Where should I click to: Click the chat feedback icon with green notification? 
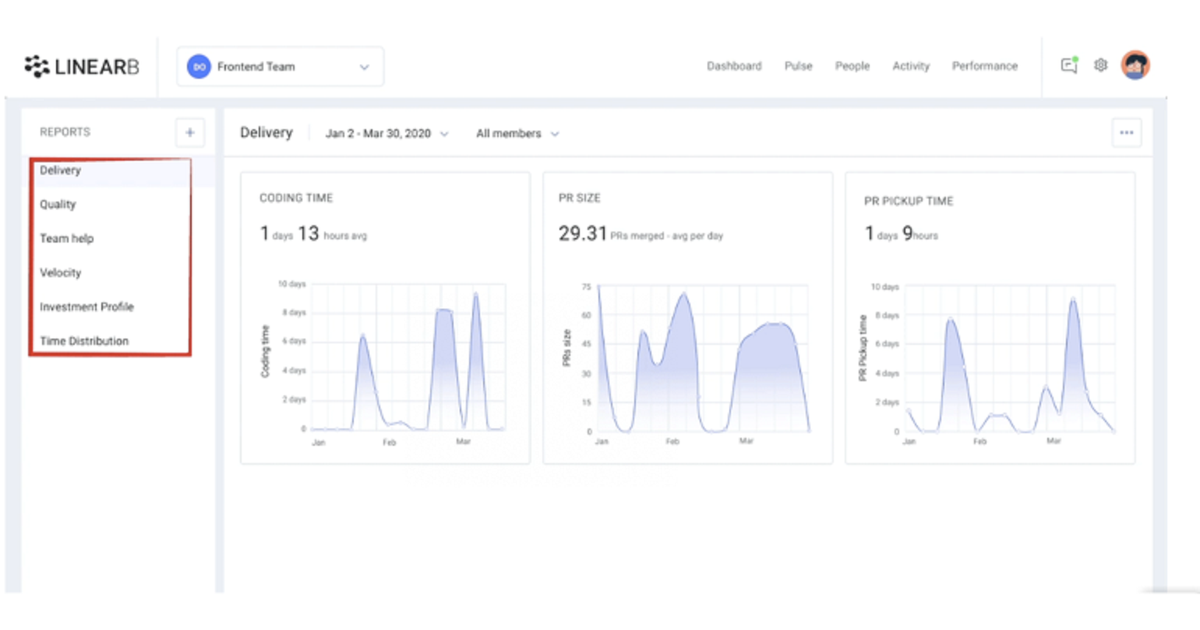(x=1069, y=65)
